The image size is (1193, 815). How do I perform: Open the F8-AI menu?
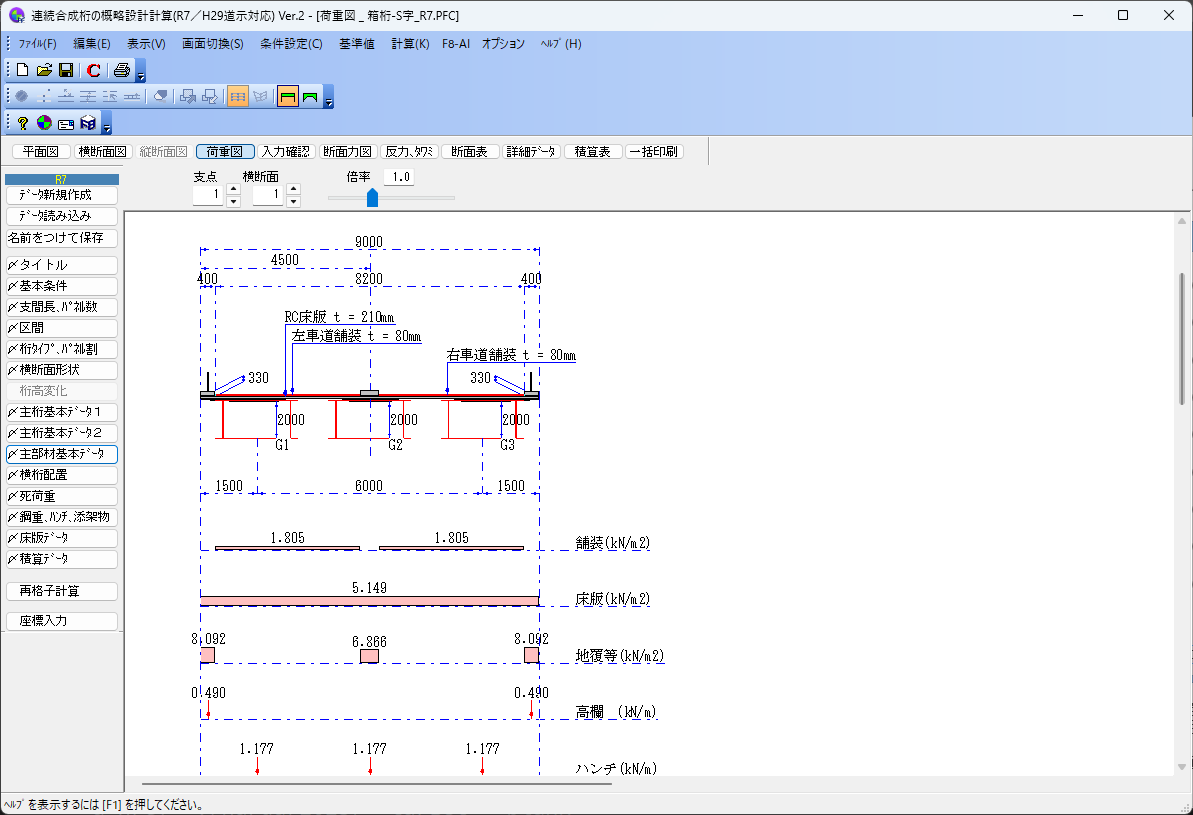(x=456, y=44)
